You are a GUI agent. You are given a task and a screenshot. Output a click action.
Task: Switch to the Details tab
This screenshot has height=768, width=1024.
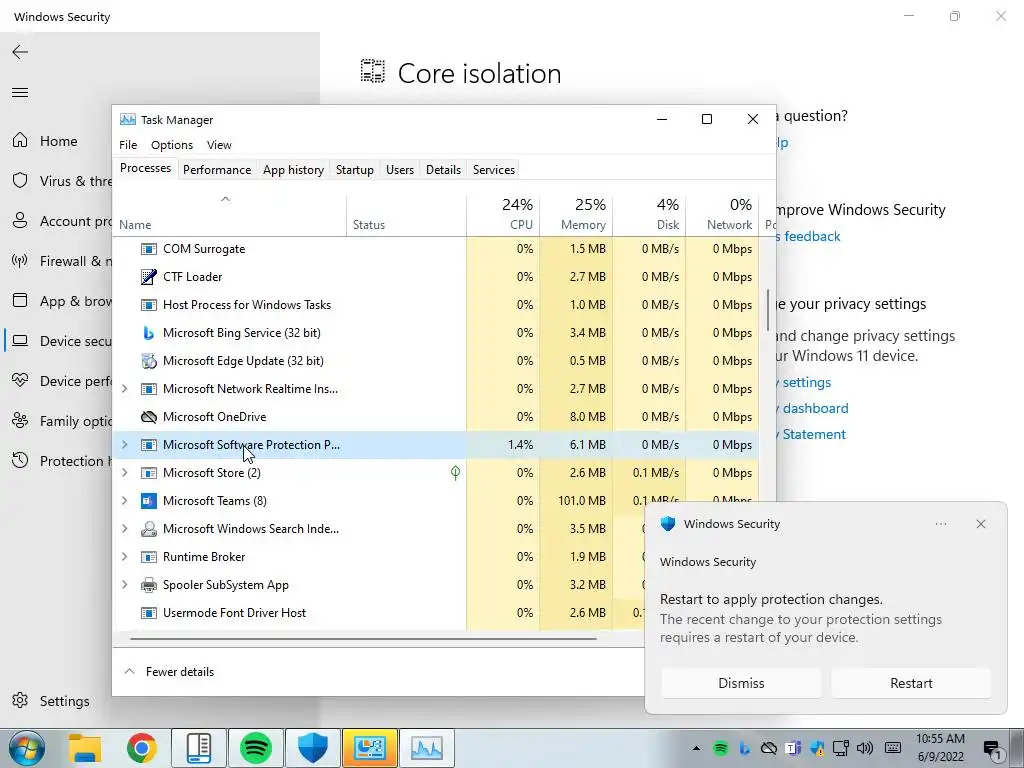tap(443, 170)
